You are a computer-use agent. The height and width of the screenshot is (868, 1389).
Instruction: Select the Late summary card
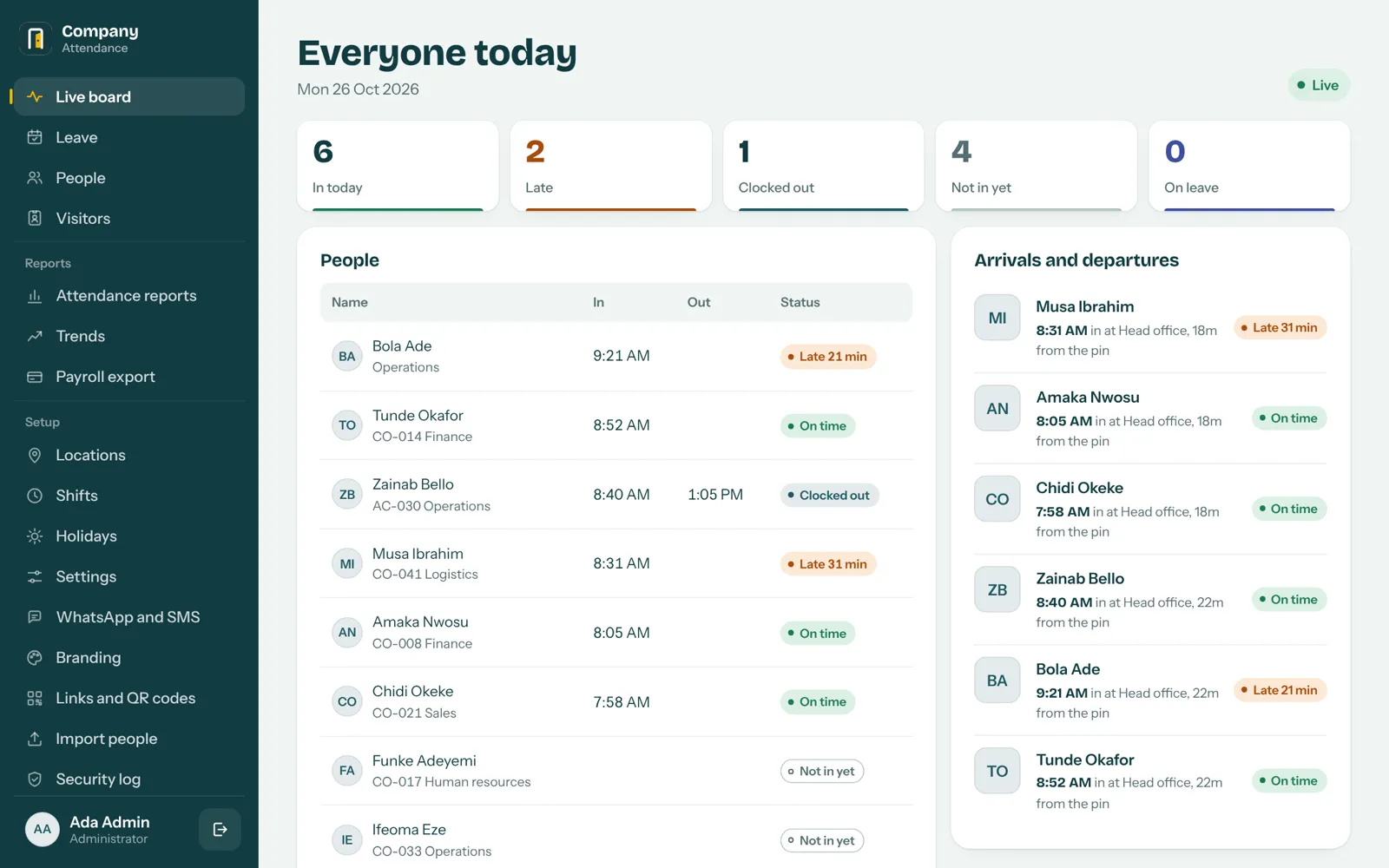pos(611,166)
